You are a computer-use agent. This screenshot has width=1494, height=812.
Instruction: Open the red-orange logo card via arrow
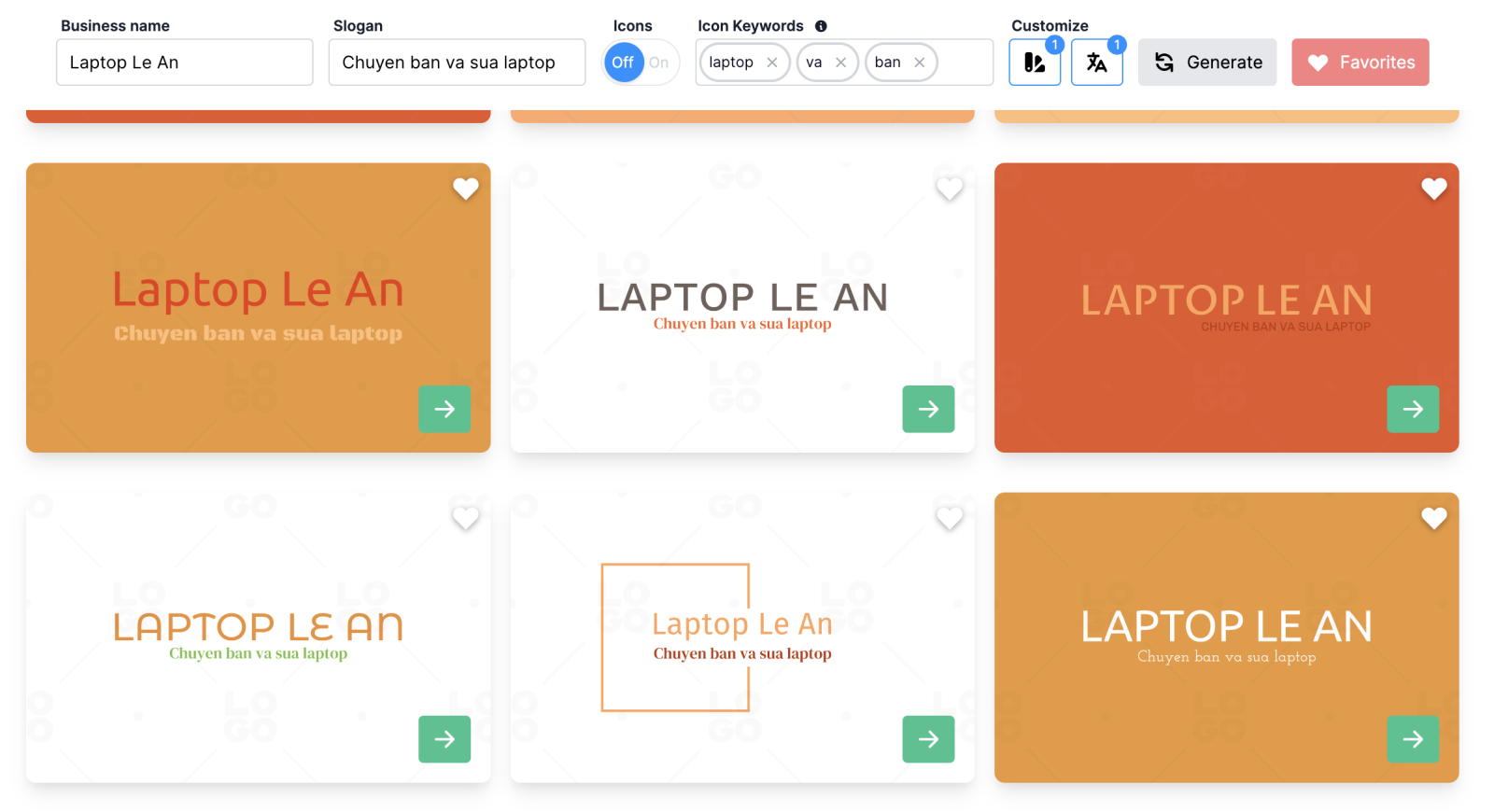(1413, 409)
